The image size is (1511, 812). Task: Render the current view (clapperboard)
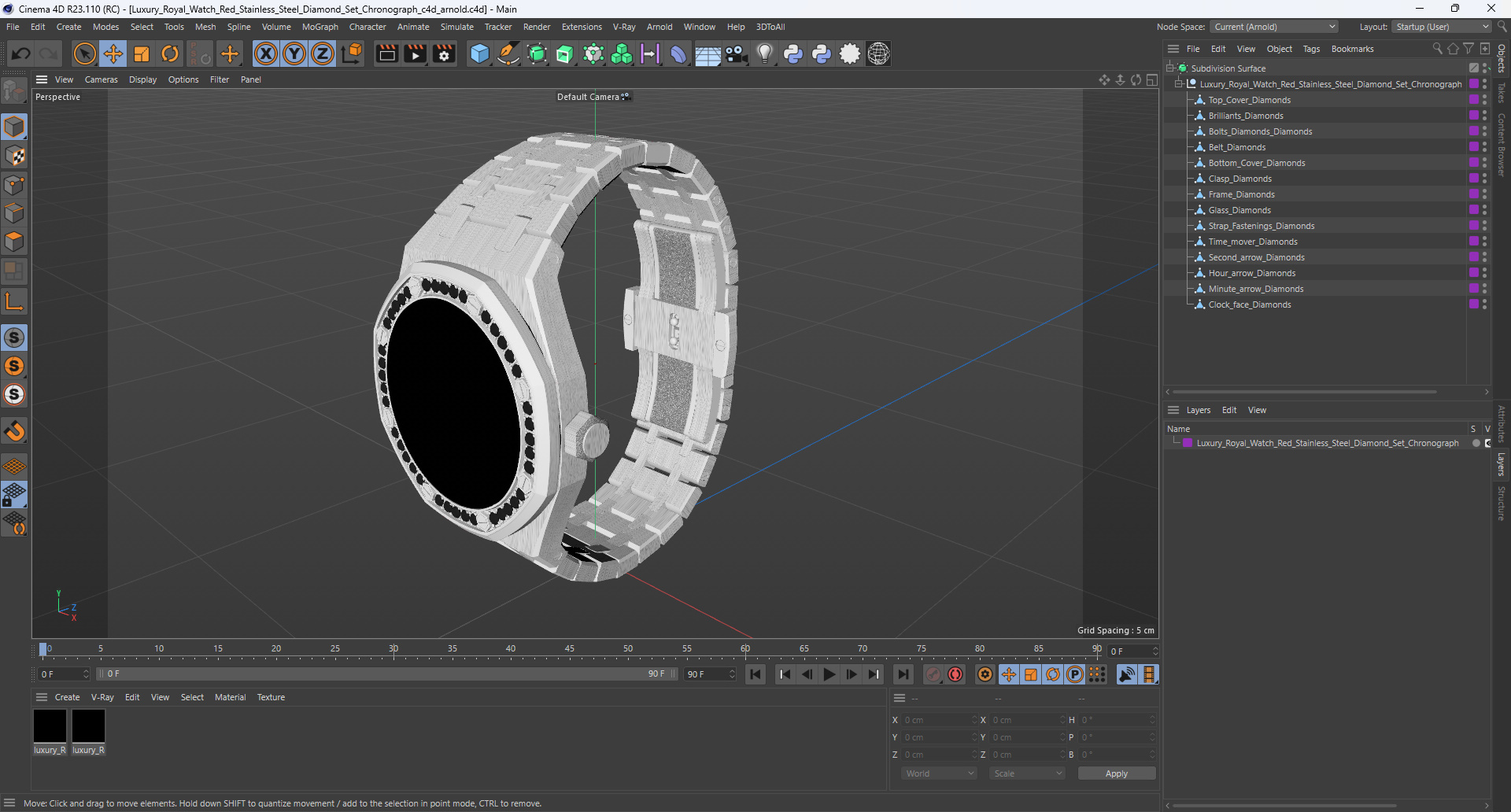tap(386, 54)
